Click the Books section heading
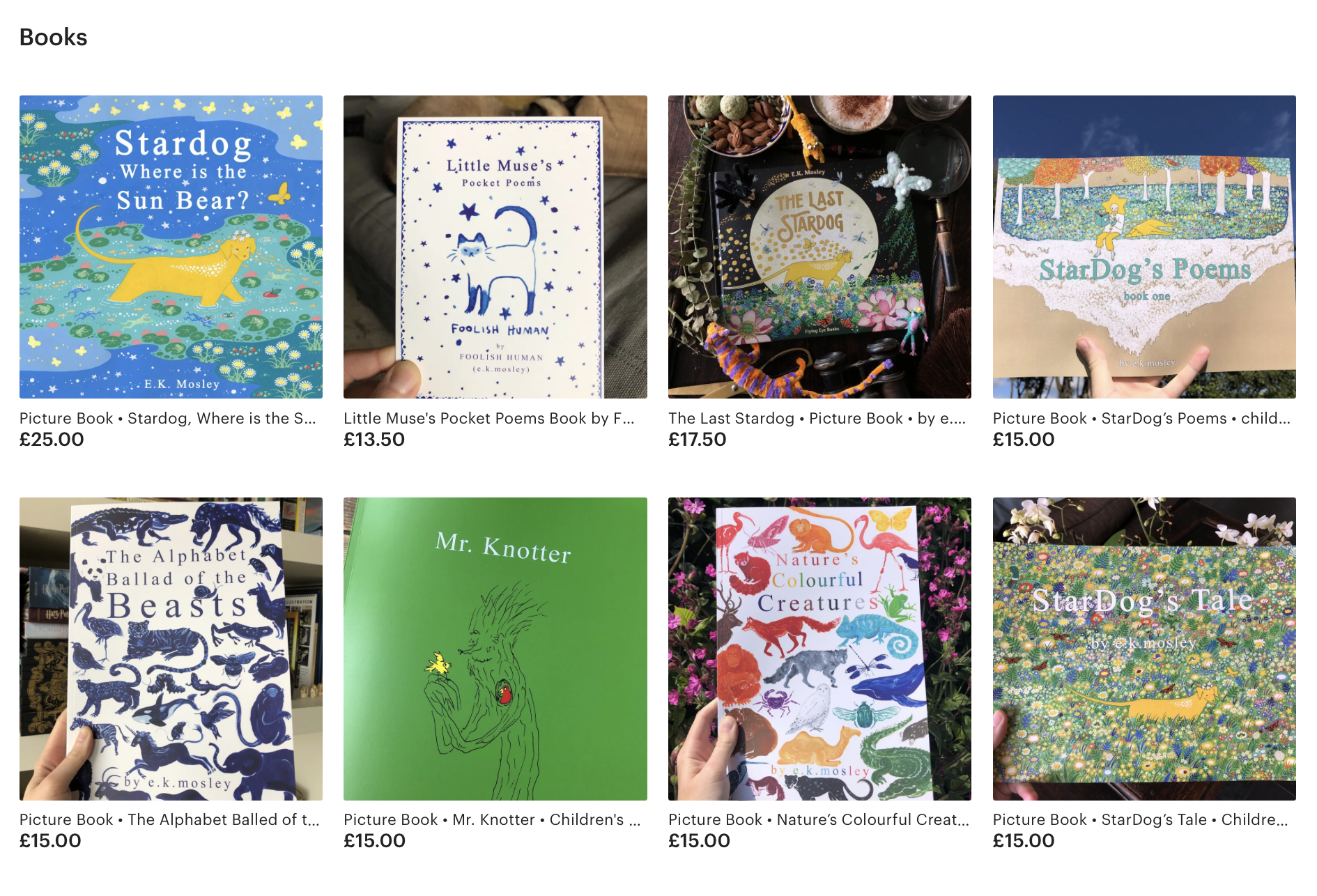This screenshot has height=896, width=1317. click(x=54, y=37)
